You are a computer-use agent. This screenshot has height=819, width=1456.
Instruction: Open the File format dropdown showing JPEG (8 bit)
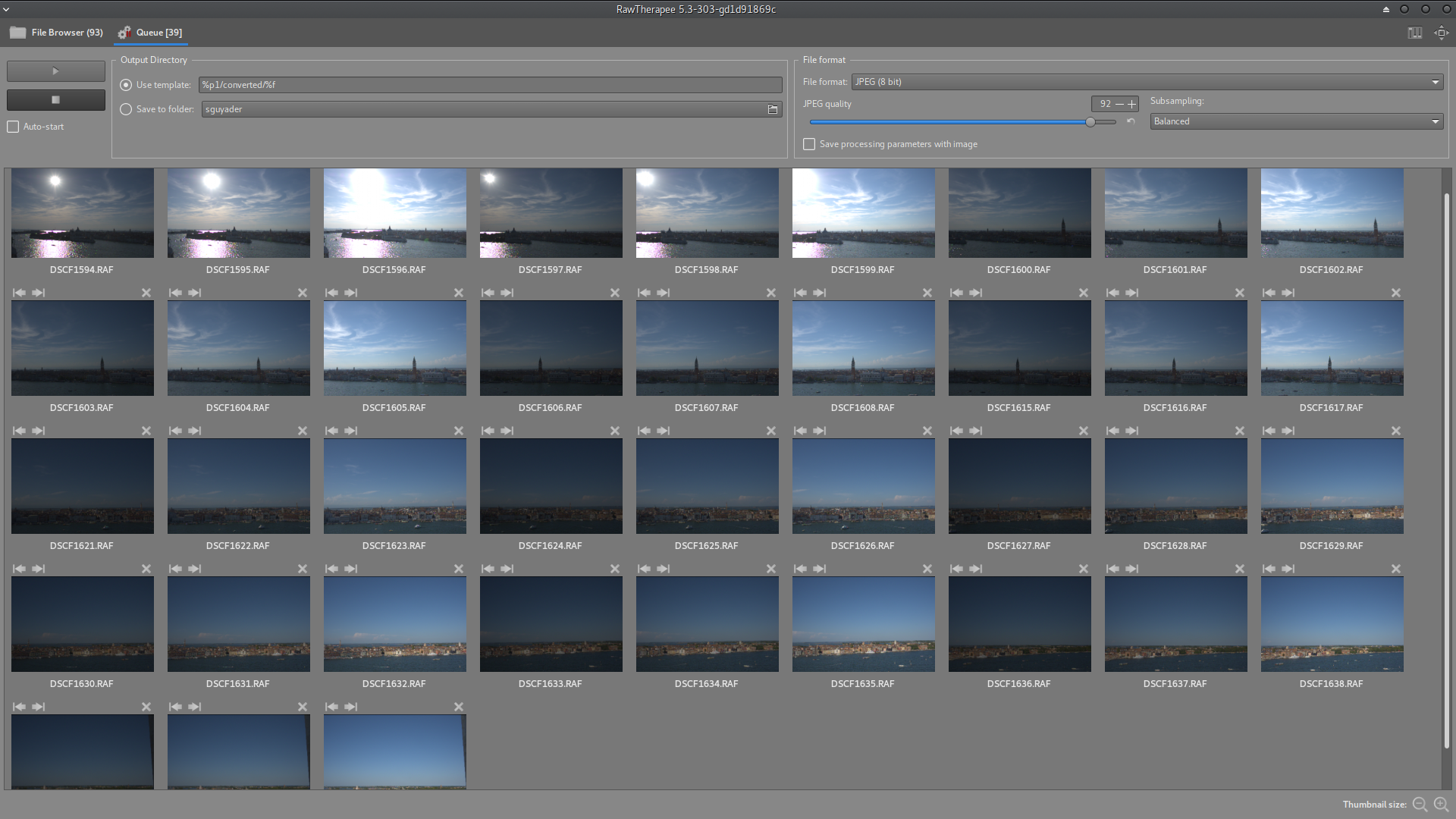click(x=1147, y=82)
